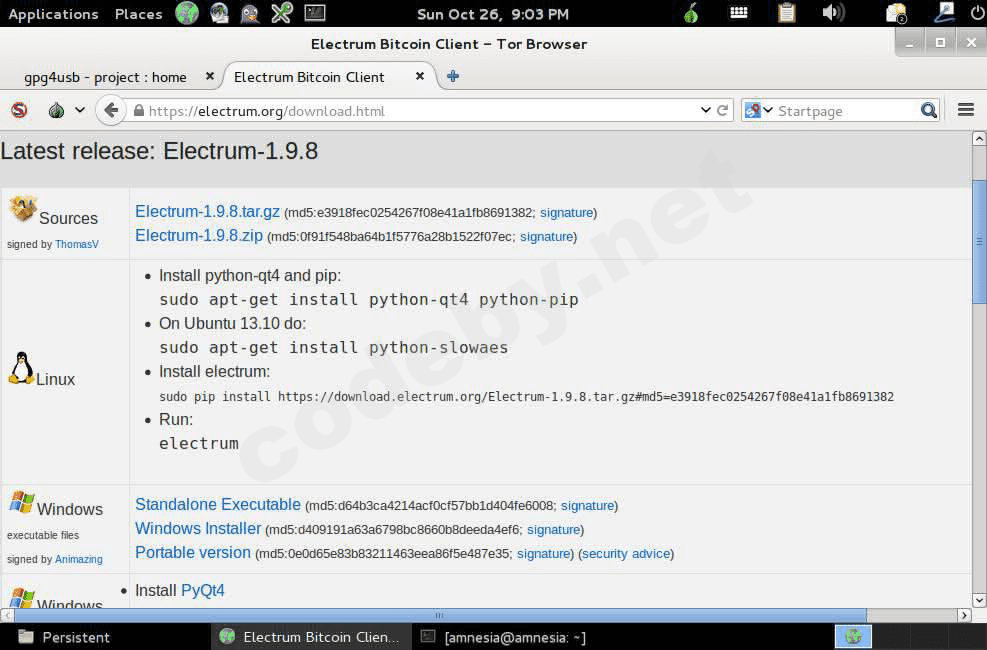Select the Electrum Bitcoin Client tab
The height and width of the screenshot is (650, 987).
pyautogui.click(x=309, y=77)
